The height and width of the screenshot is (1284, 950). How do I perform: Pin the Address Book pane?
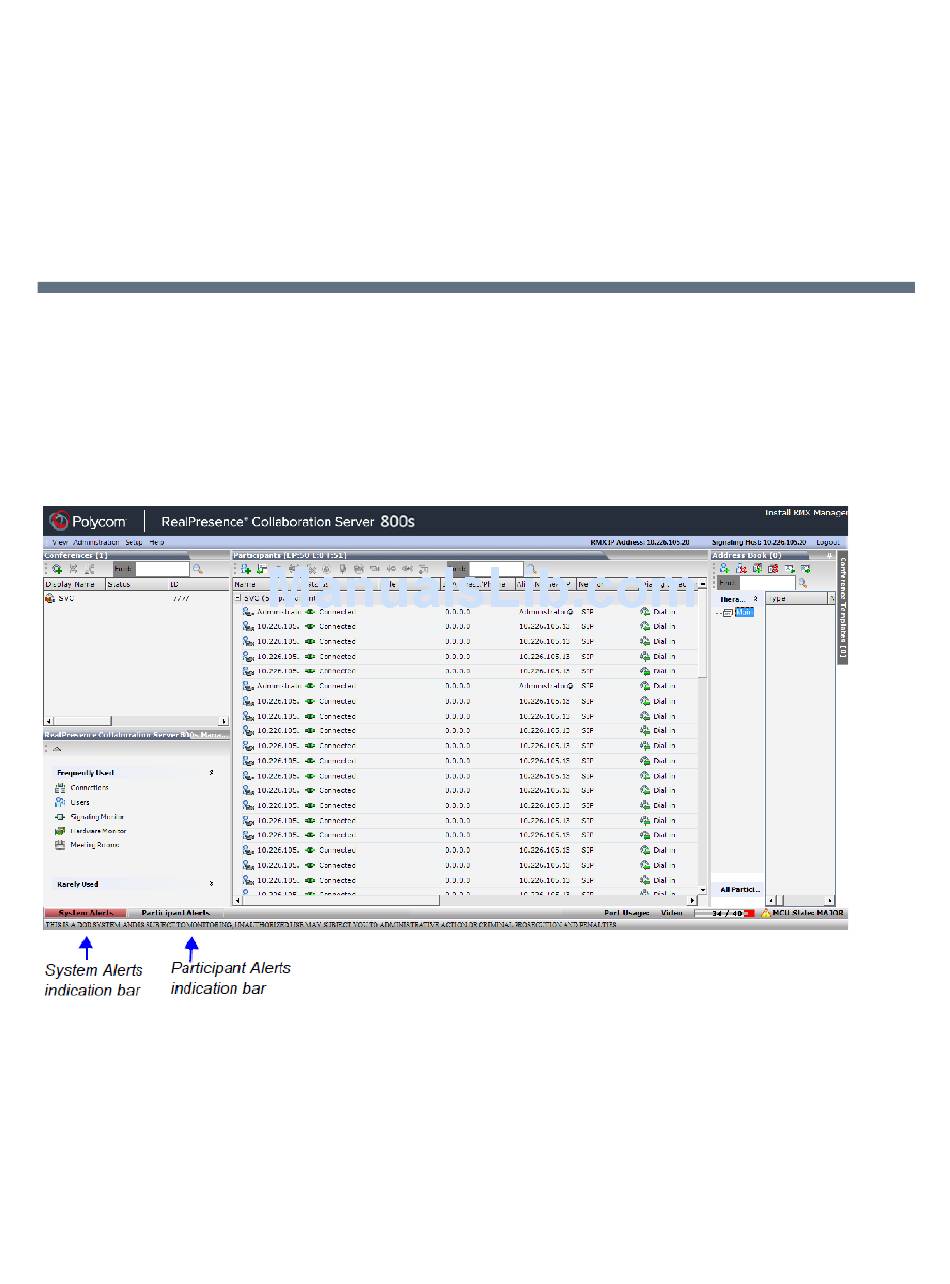click(828, 555)
